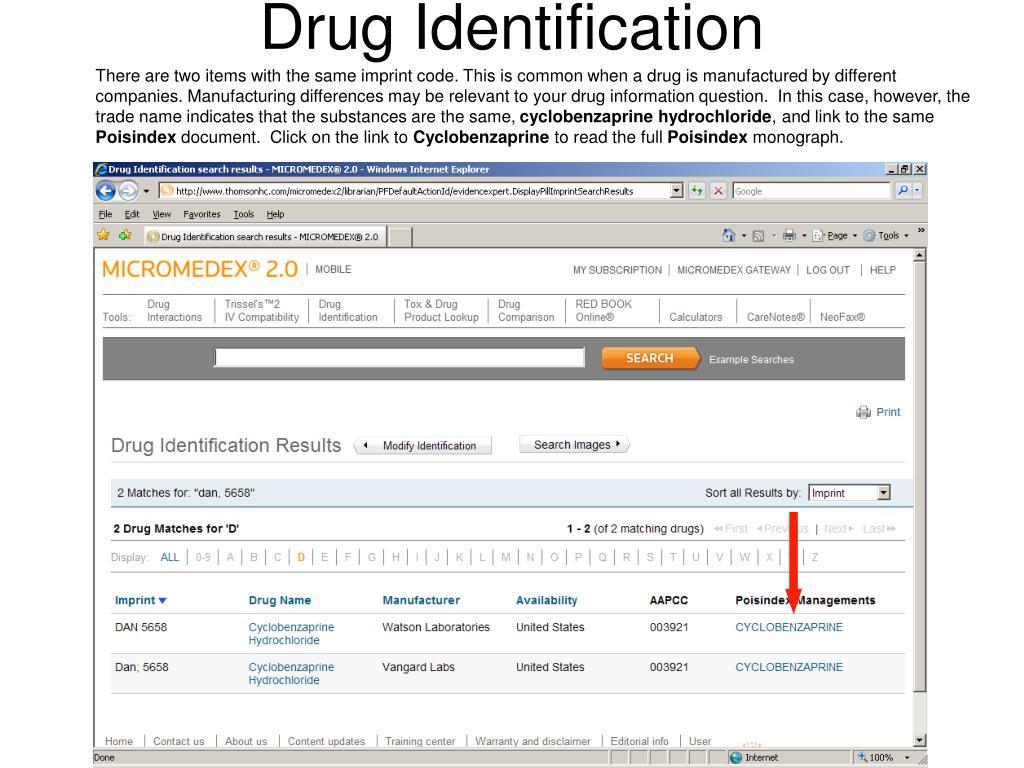Open the Tox & Drug Product Lookup
1024x768 pixels.
pyautogui.click(x=441, y=311)
